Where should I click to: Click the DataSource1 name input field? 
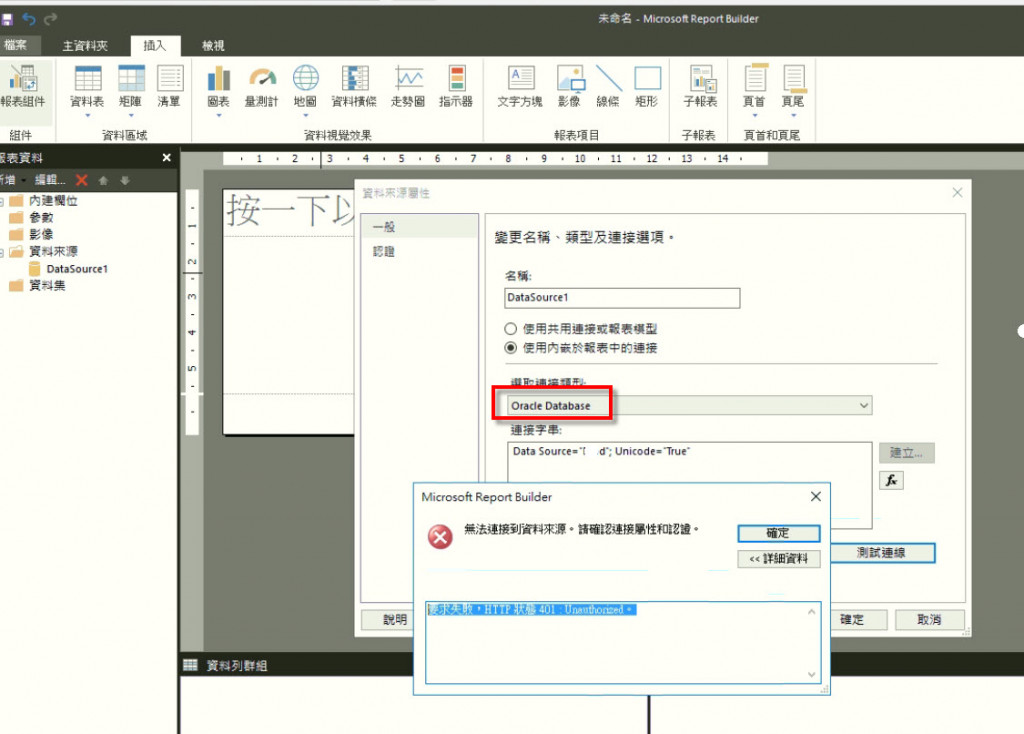click(622, 298)
